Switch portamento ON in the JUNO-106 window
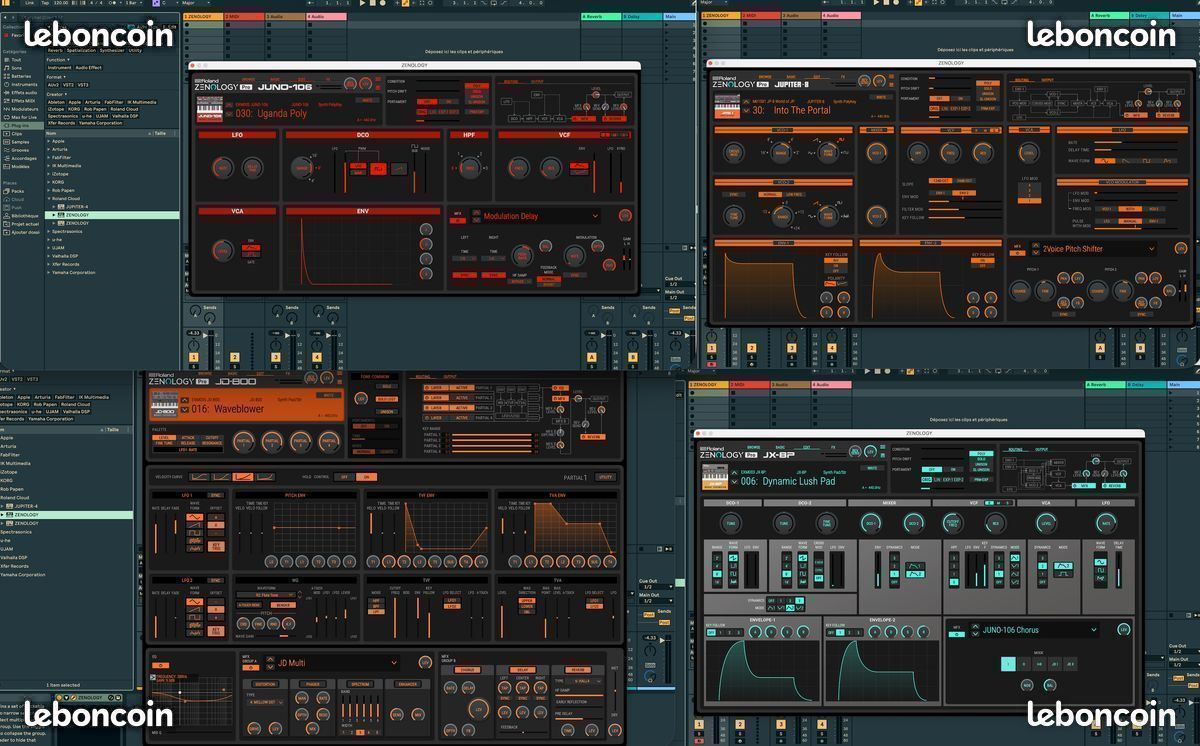Viewport: 1200px width, 746px height. coord(448,101)
